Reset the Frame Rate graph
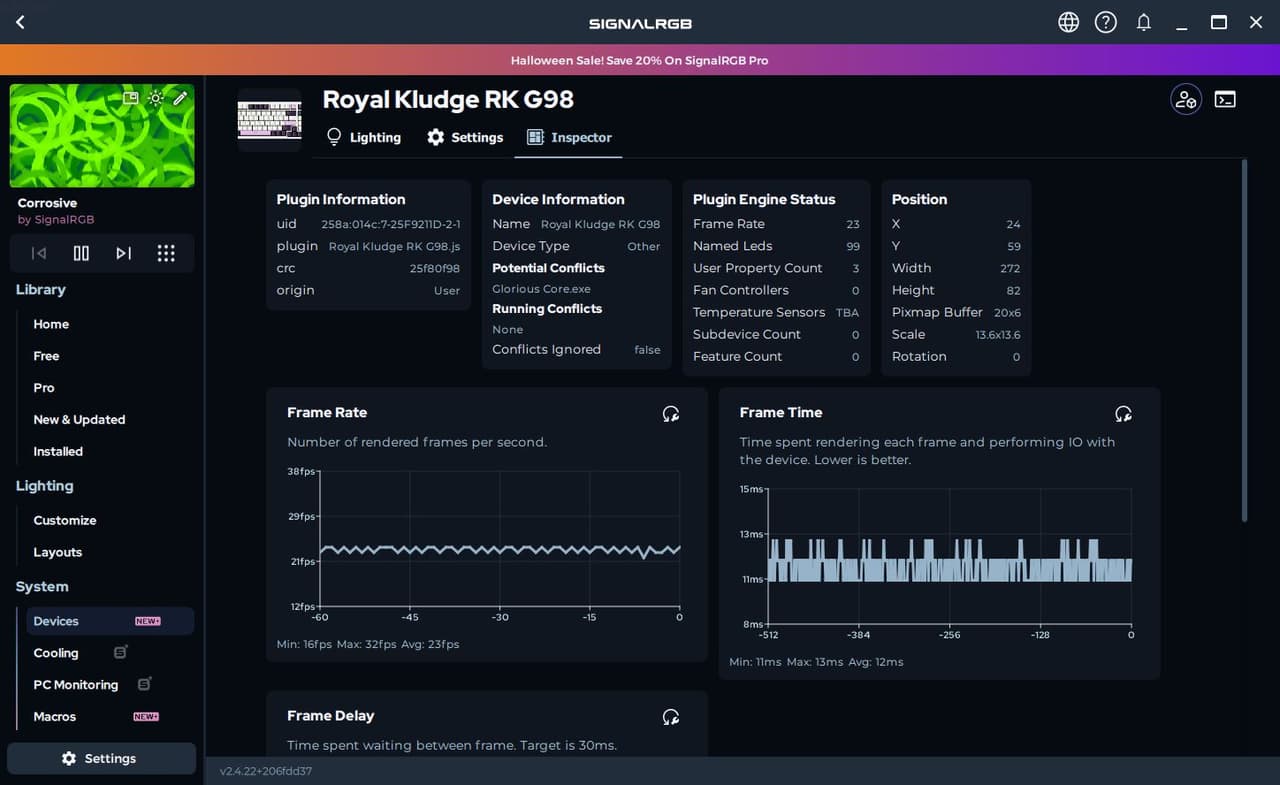1280x785 pixels. coord(671,413)
